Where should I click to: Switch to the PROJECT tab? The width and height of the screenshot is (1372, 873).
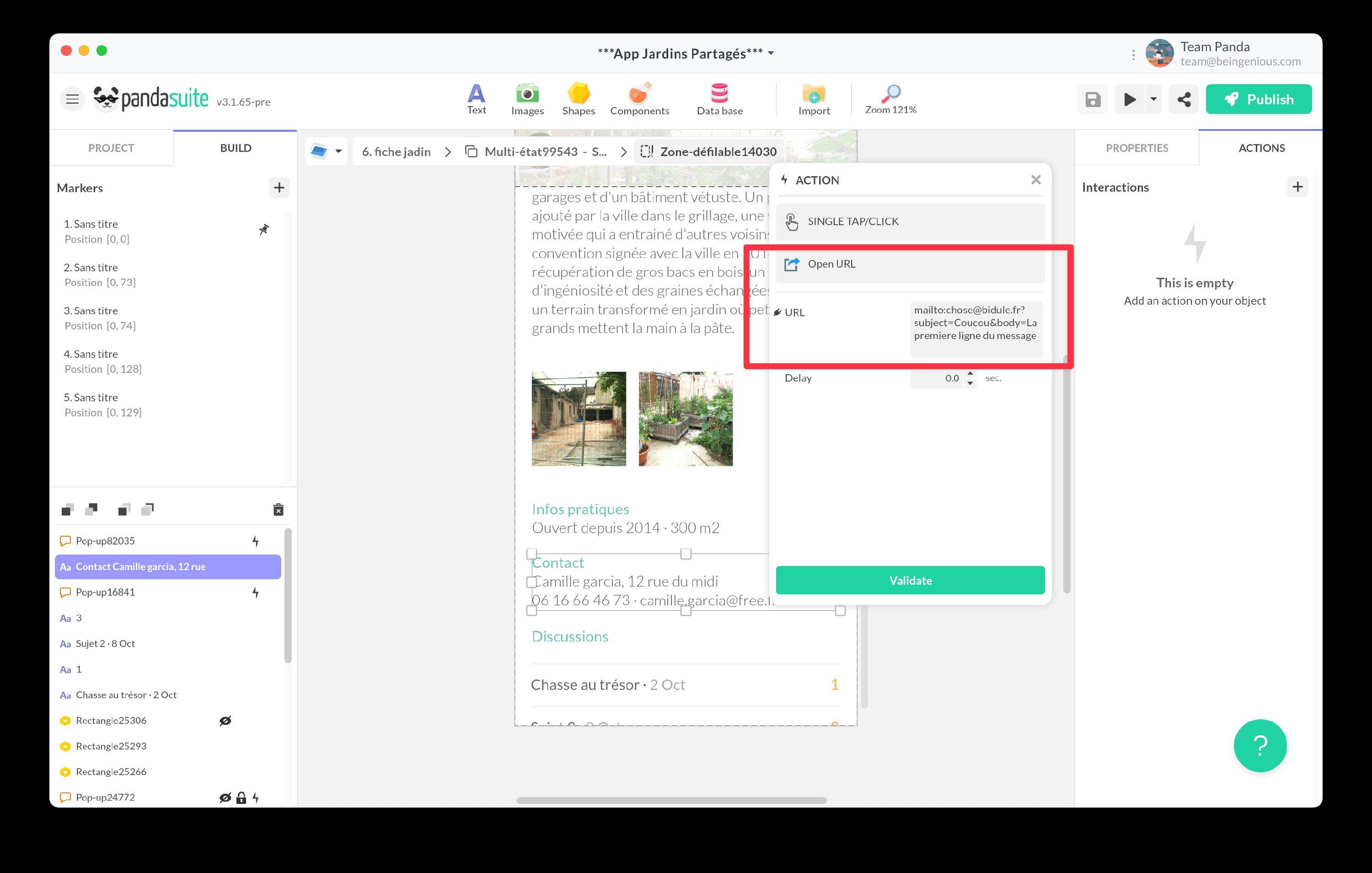point(111,148)
